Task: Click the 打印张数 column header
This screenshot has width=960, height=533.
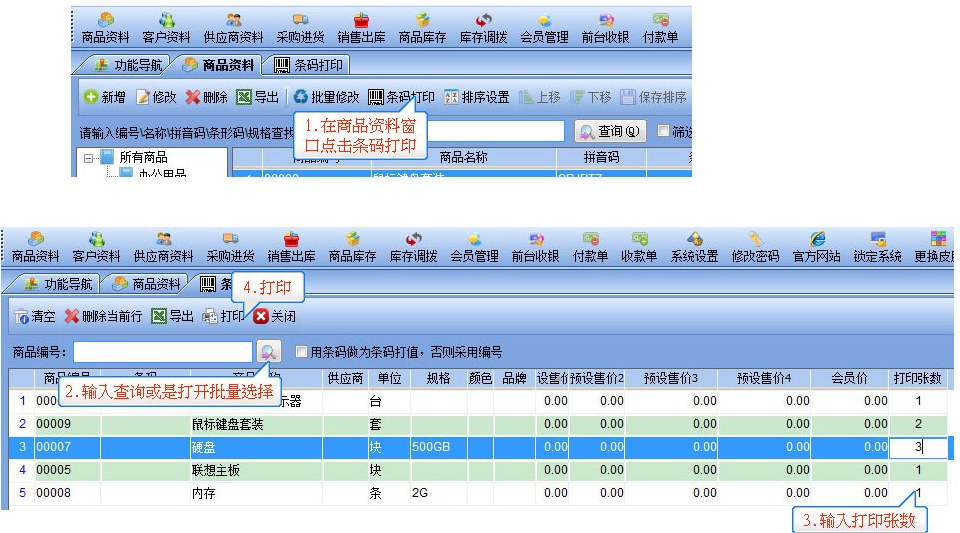Action: (x=918, y=378)
